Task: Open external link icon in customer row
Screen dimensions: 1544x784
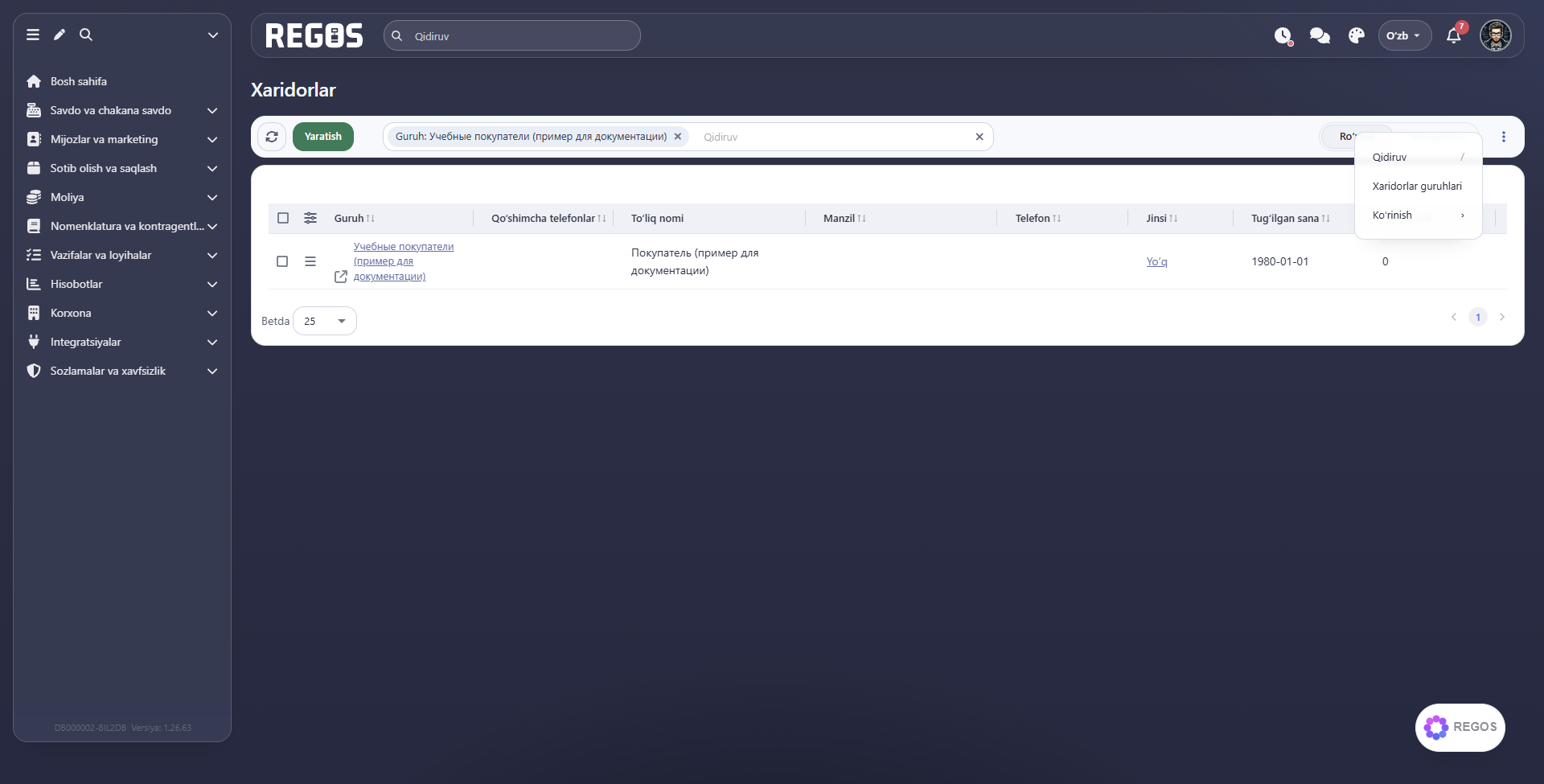Action: (341, 277)
